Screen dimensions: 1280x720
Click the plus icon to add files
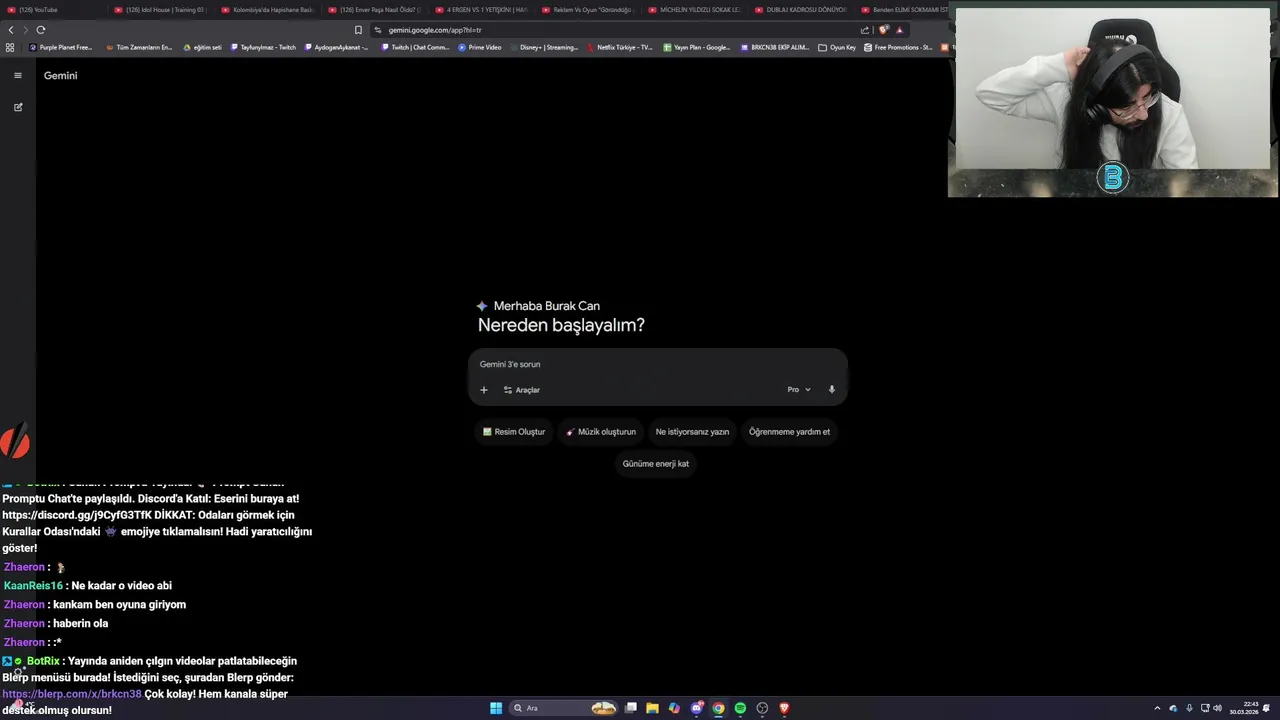point(483,390)
